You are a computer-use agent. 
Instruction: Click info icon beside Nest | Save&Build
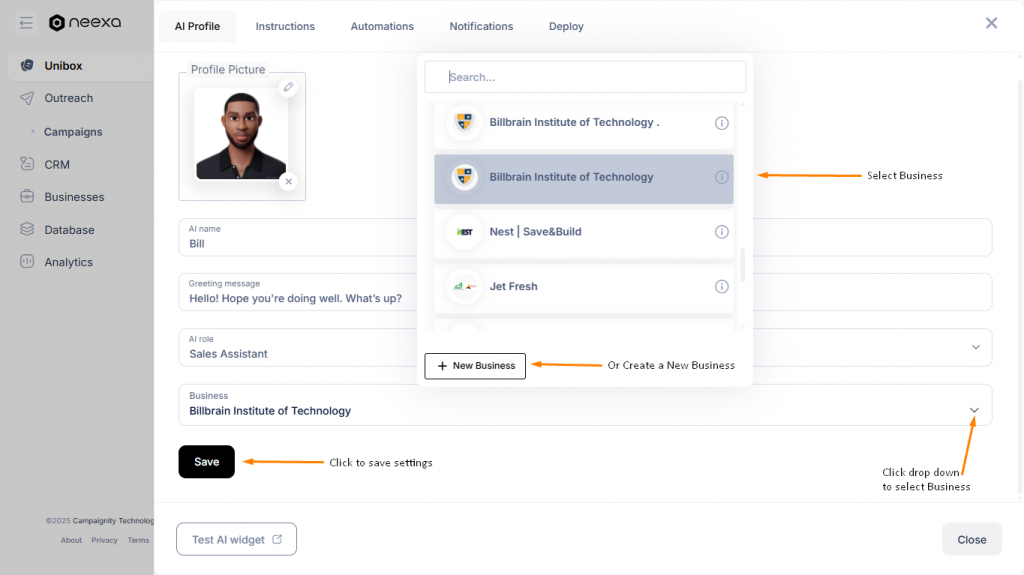tap(722, 232)
